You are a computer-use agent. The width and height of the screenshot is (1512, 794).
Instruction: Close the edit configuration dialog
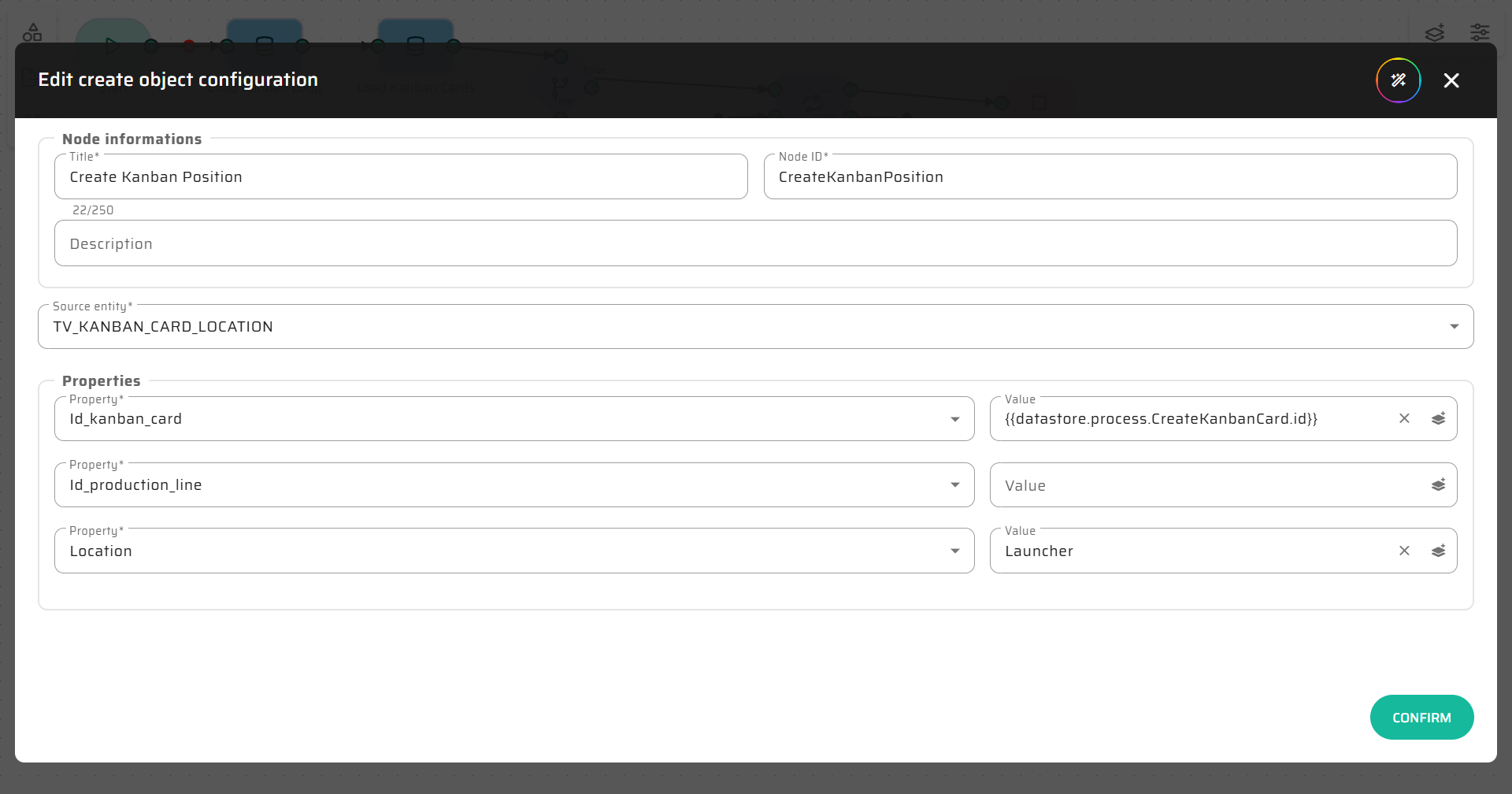pyautogui.click(x=1451, y=80)
